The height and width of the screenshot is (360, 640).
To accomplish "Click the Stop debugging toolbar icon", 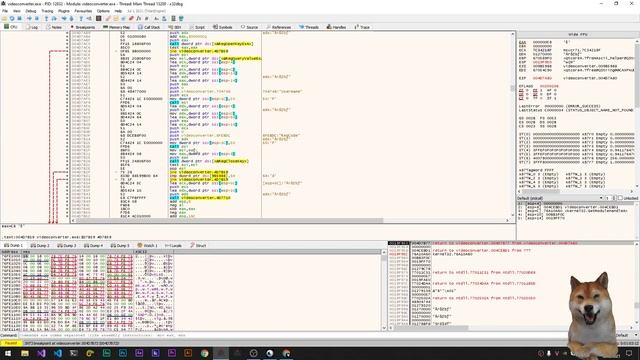I will click(19, 19).
